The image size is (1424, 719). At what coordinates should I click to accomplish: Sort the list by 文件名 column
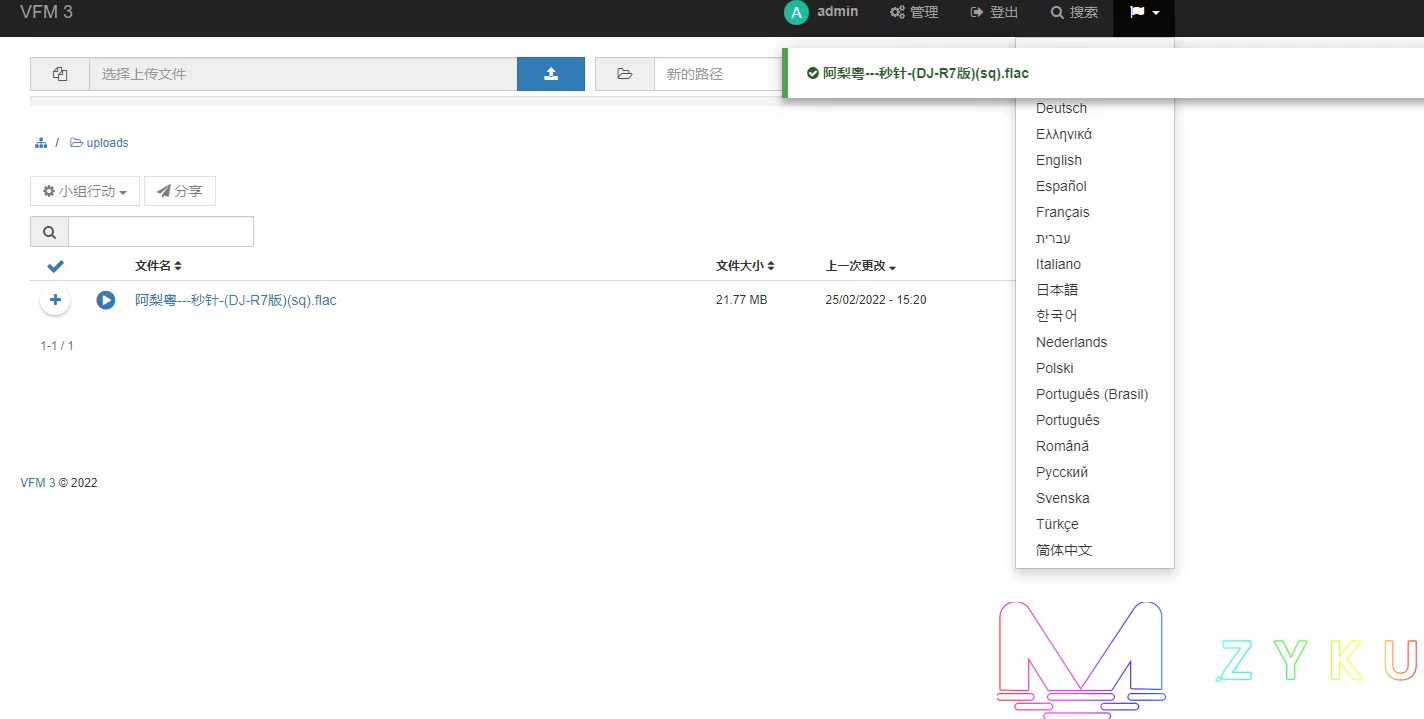coord(158,266)
